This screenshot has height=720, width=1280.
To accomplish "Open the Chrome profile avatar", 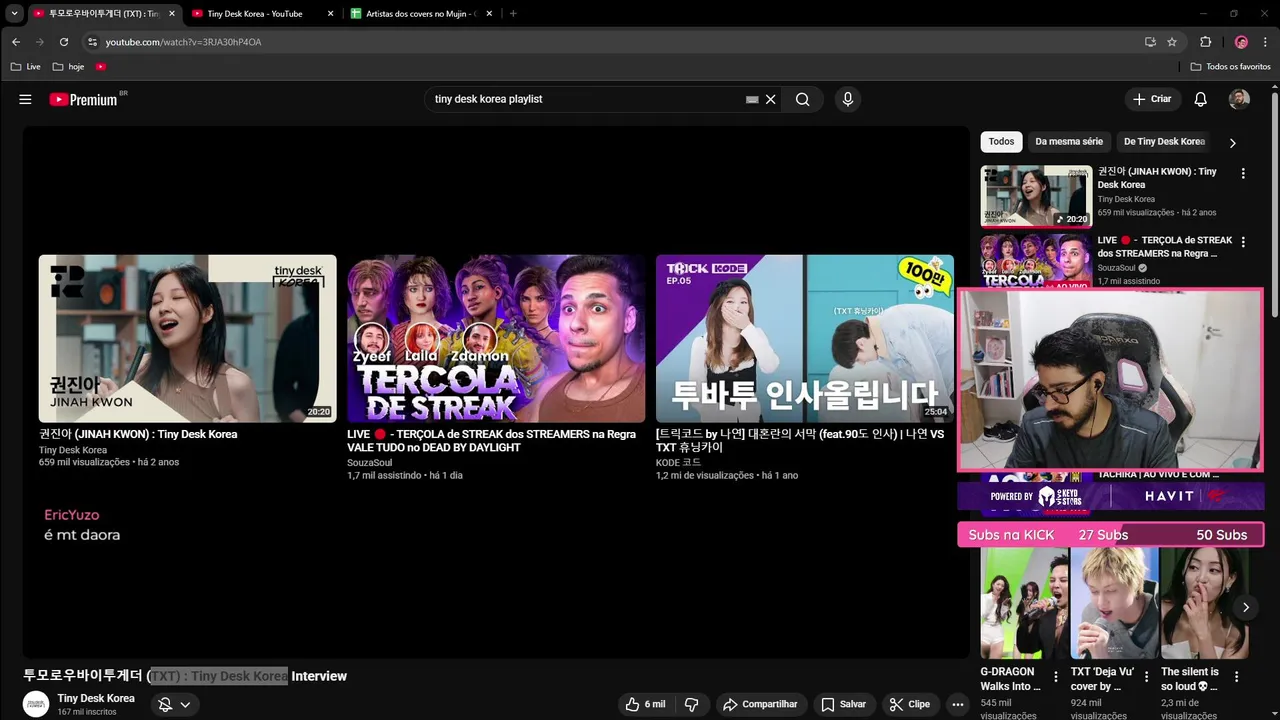I will (x=1241, y=42).
